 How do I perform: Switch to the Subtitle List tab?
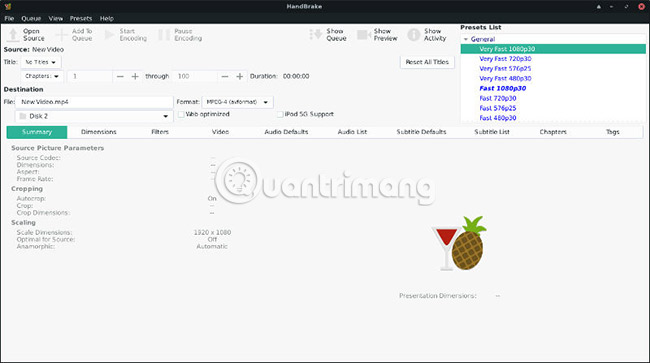(x=492, y=132)
